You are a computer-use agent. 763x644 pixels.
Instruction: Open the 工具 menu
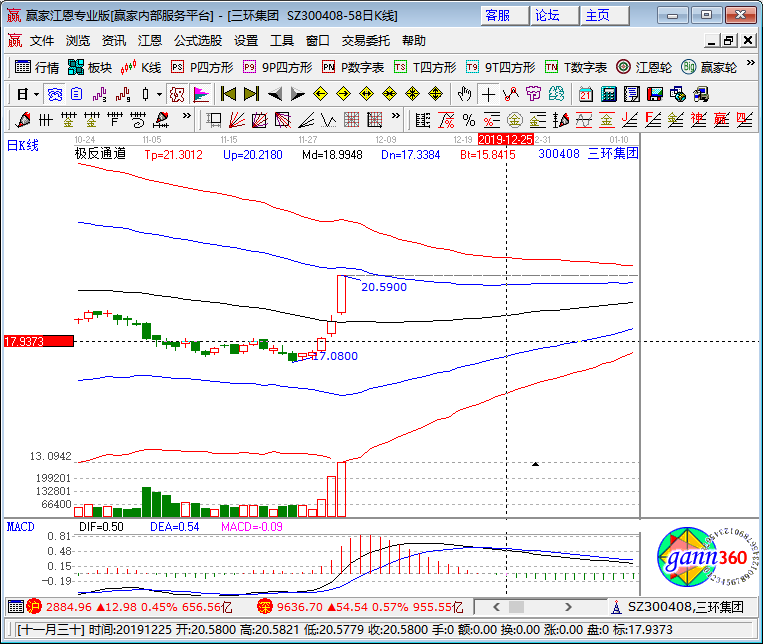pyautogui.click(x=282, y=40)
